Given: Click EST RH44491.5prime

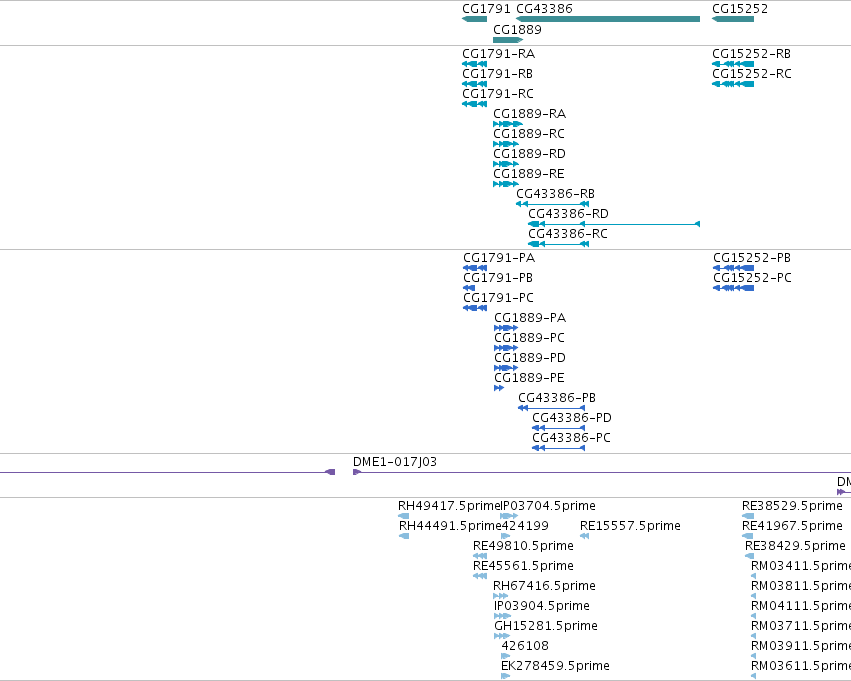Looking at the screenshot, I should 449,526.
